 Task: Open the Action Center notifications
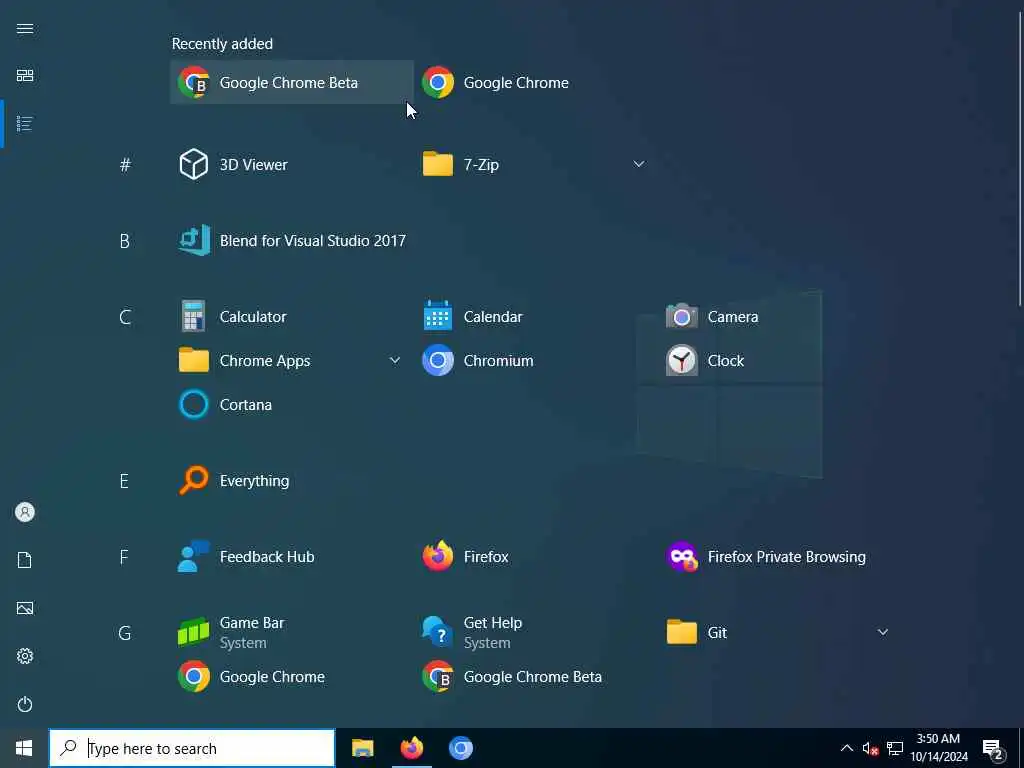pos(993,748)
